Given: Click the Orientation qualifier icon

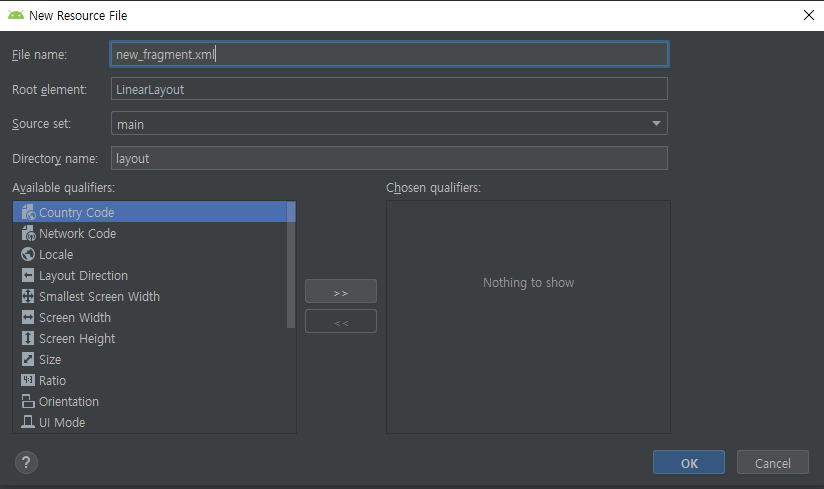Looking at the screenshot, I should click(x=28, y=401).
